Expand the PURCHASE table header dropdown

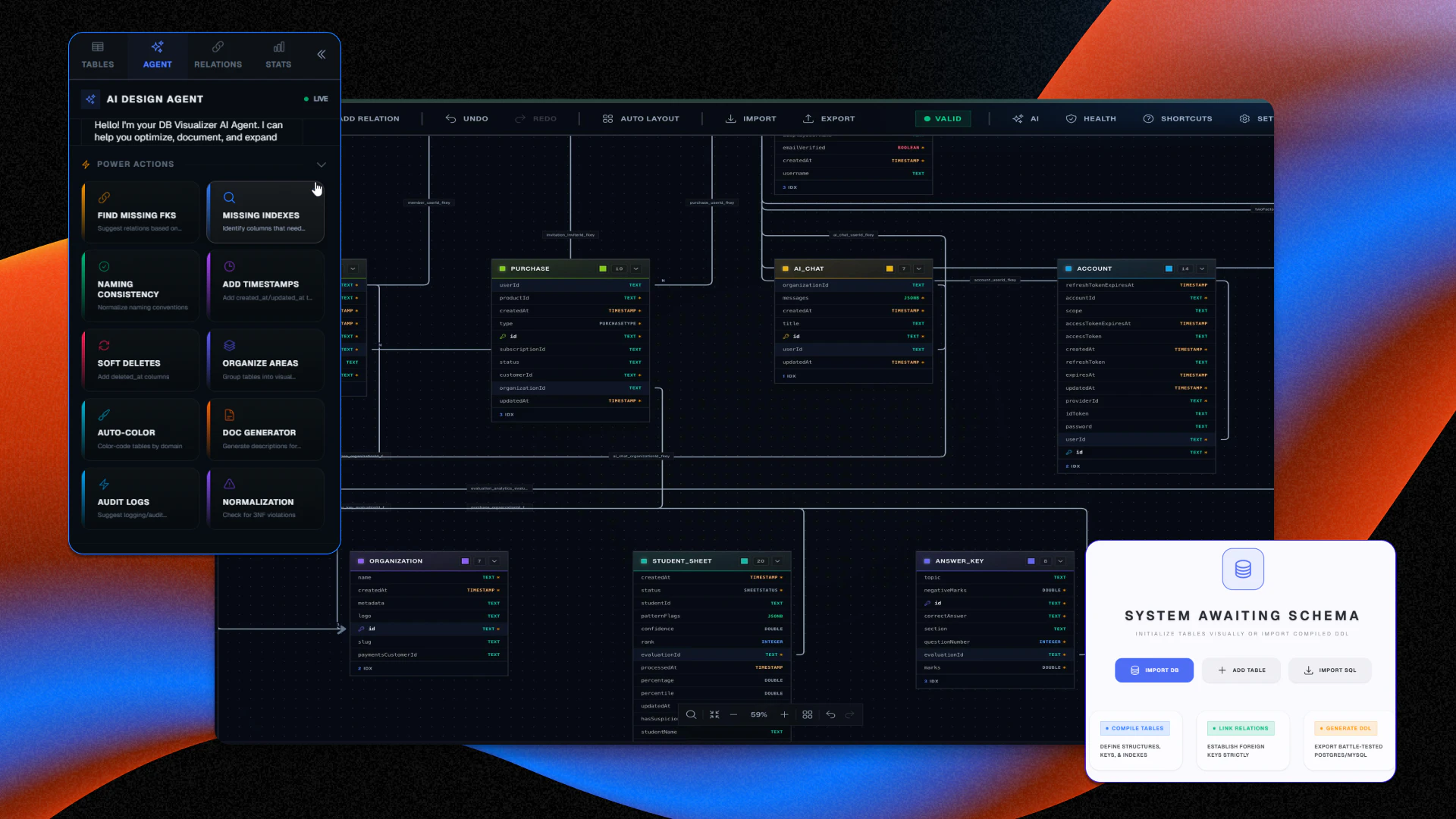click(636, 268)
